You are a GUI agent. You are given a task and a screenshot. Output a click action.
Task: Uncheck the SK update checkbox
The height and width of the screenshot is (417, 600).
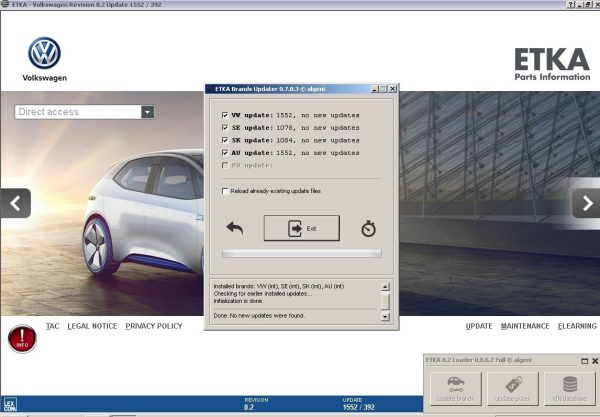pyautogui.click(x=225, y=140)
